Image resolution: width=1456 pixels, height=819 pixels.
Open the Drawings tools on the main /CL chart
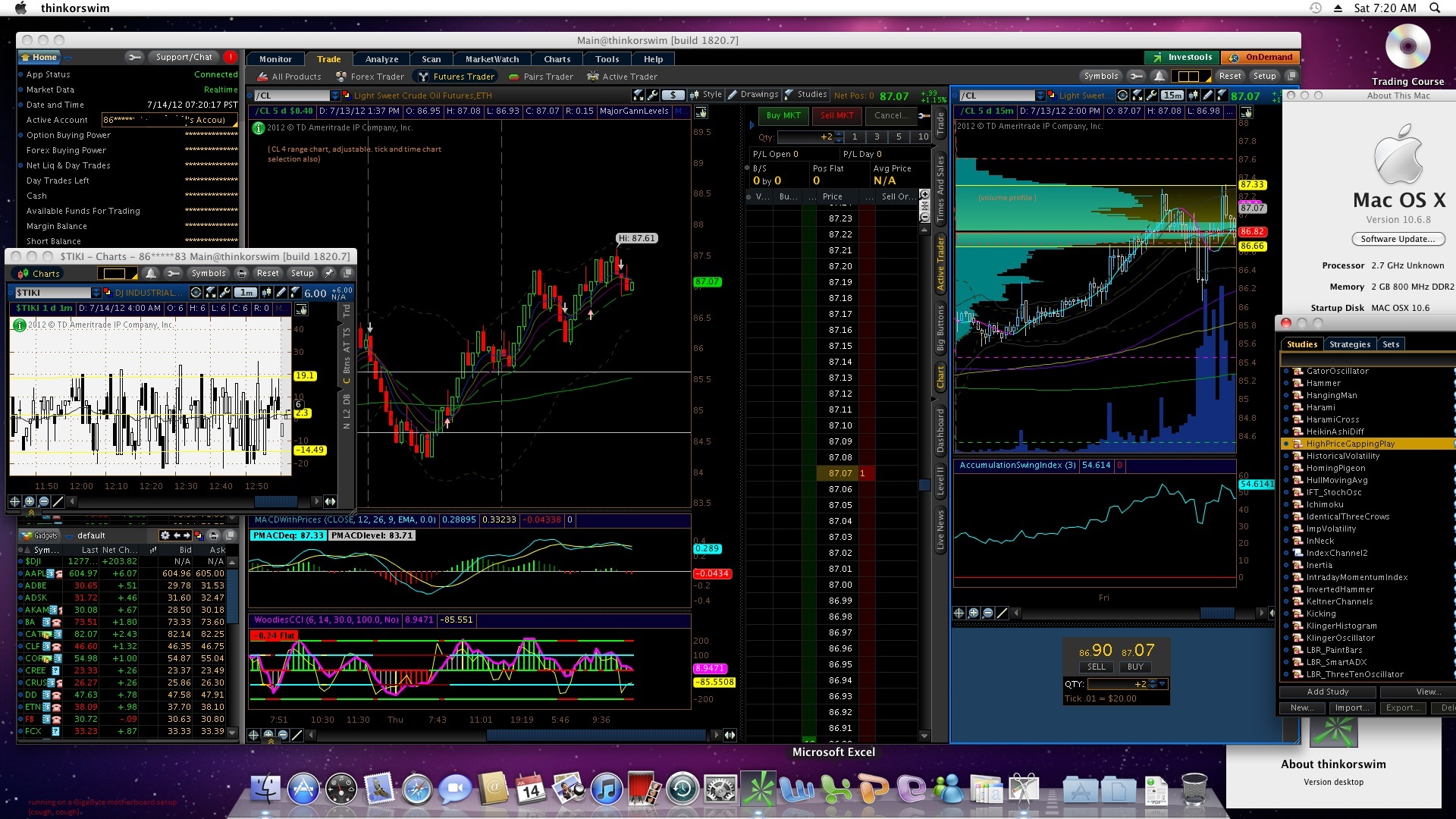coord(753,95)
